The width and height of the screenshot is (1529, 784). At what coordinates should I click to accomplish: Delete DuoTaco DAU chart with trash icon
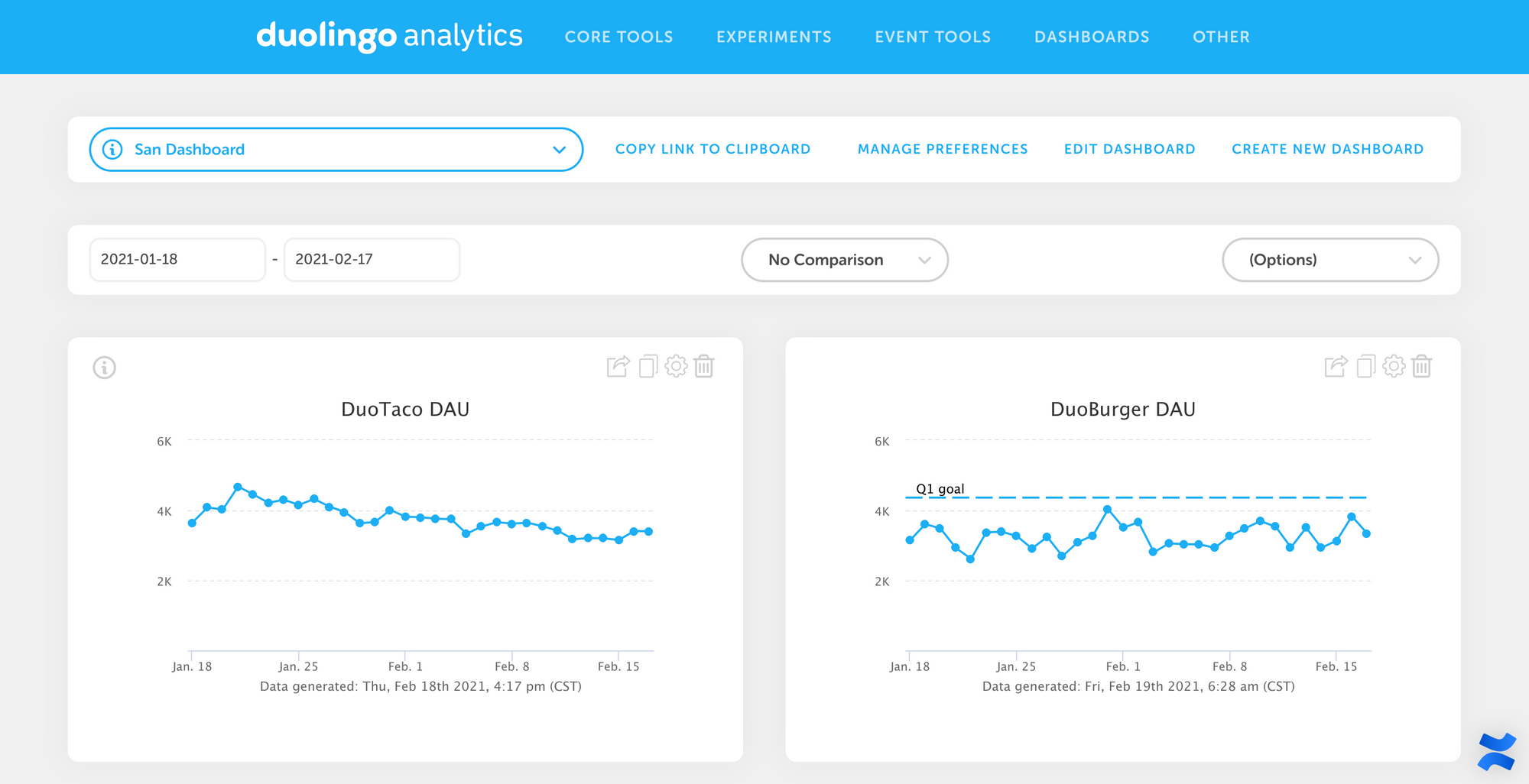tap(704, 367)
